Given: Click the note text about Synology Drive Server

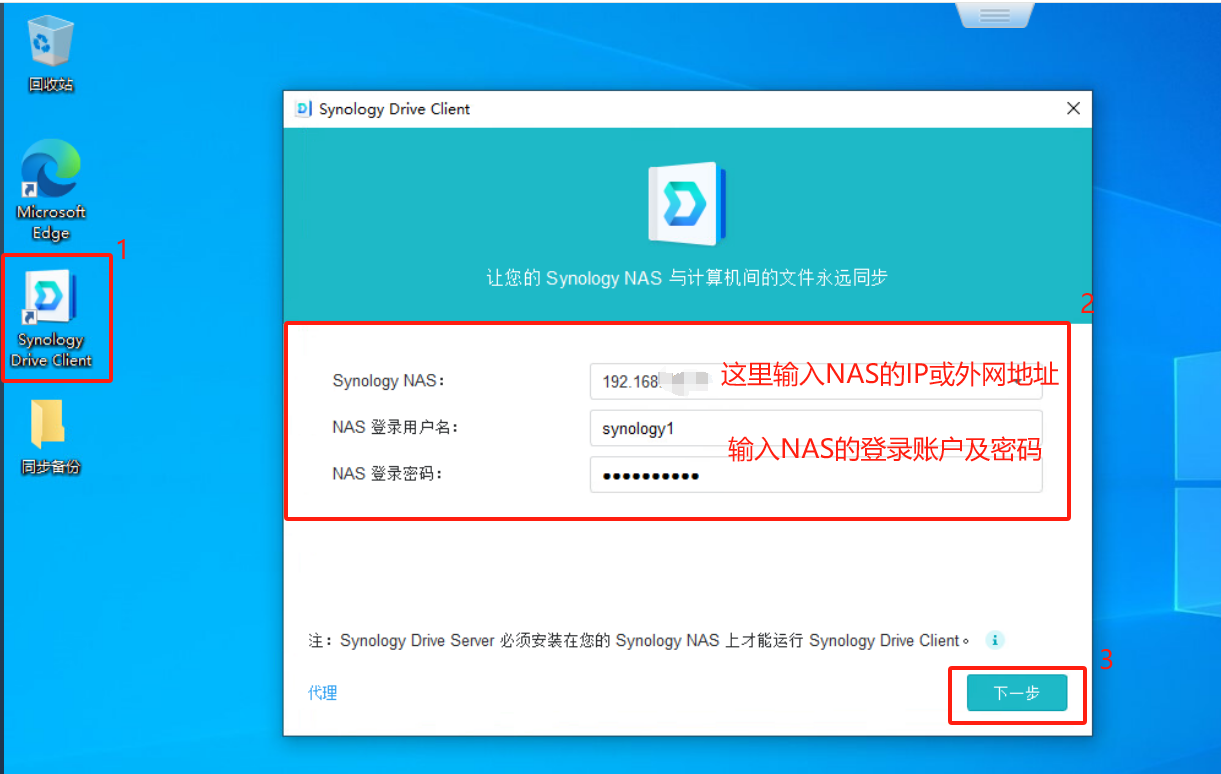Looking at the screenshot, I should [x=641, y=640].
